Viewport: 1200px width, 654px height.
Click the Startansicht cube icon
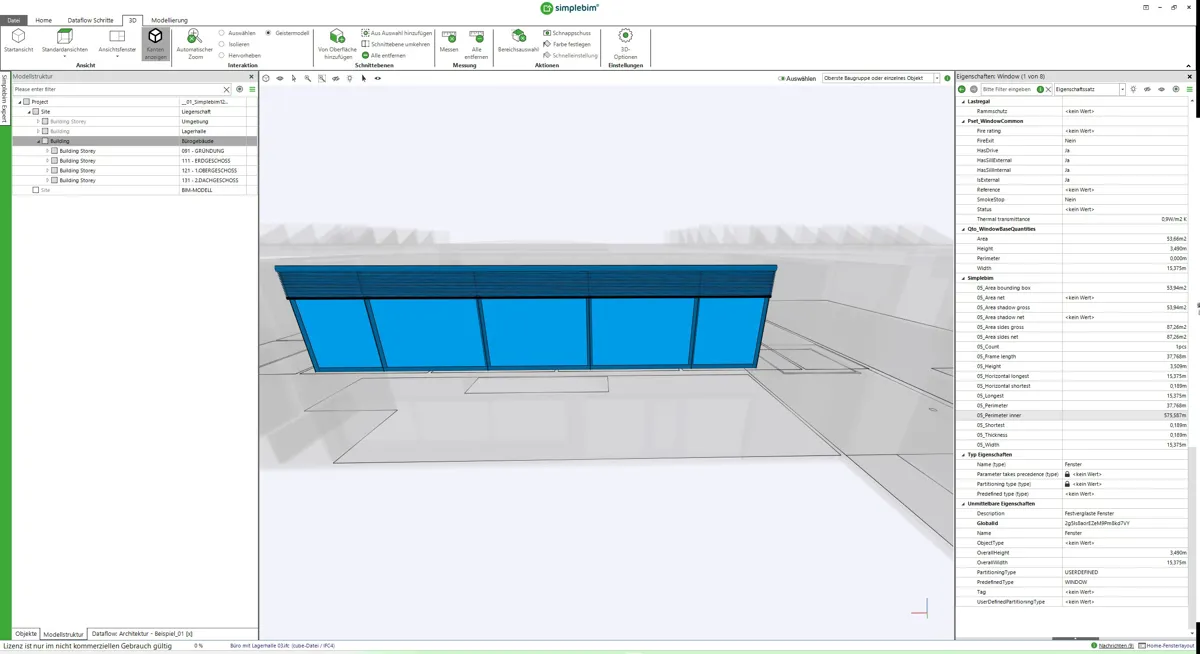pos(18,36)
